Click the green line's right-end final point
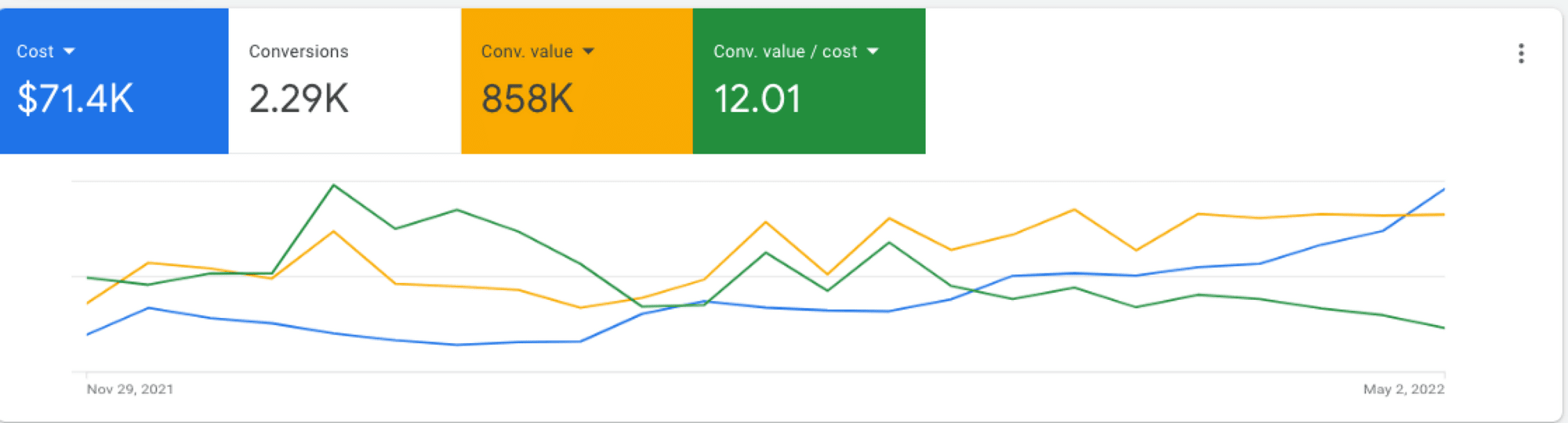 point(1443,327)
